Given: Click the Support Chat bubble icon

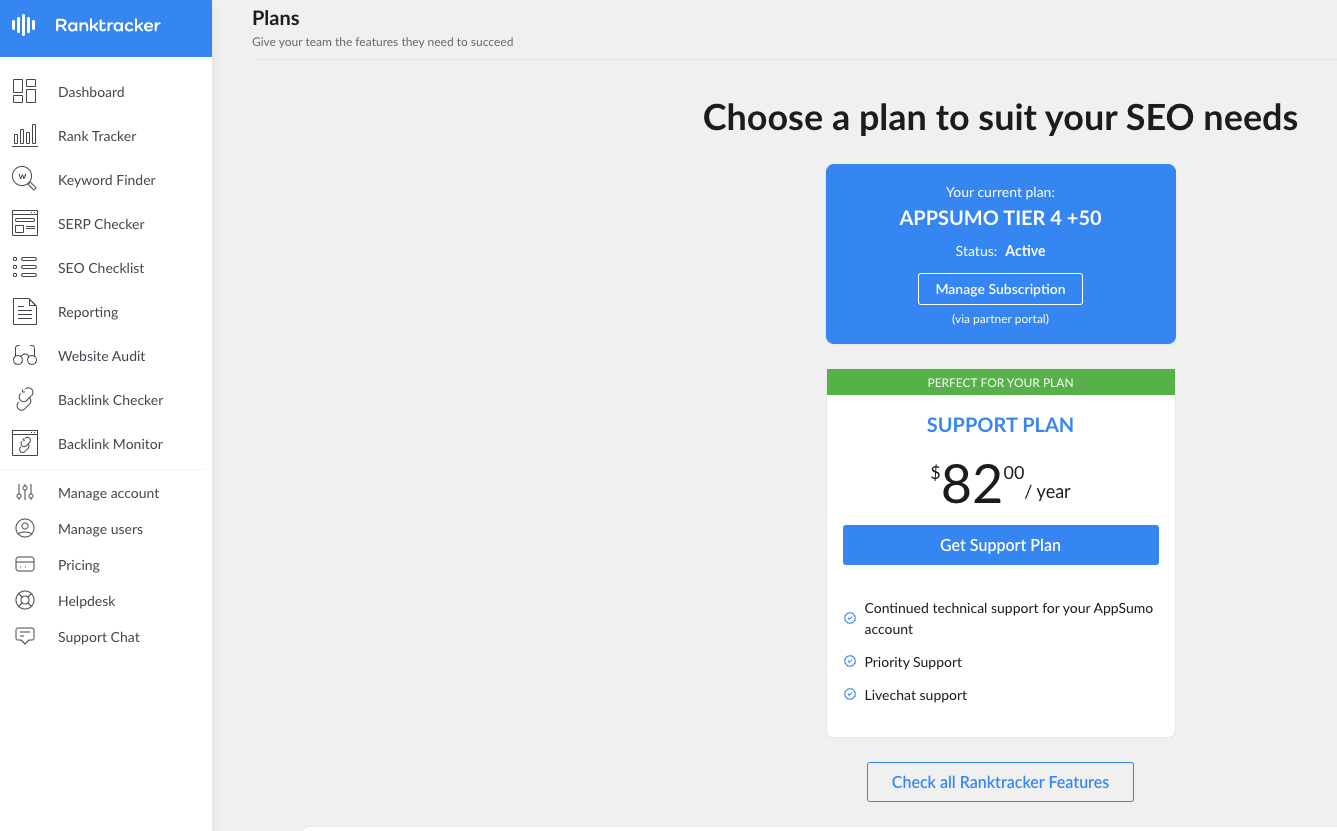Looking at the screenshot, I should (24, 636).
